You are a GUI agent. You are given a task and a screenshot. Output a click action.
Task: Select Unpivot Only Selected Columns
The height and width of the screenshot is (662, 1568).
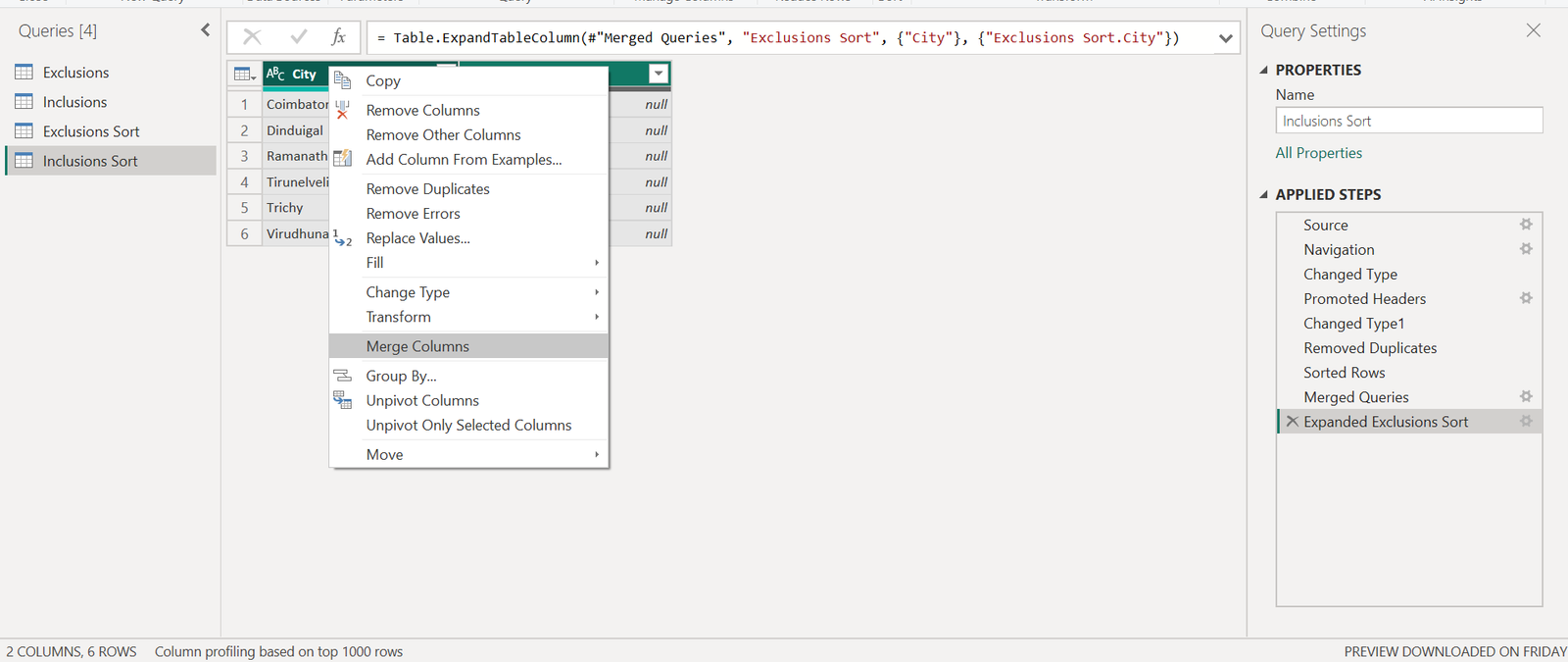(x=468, y=426)
